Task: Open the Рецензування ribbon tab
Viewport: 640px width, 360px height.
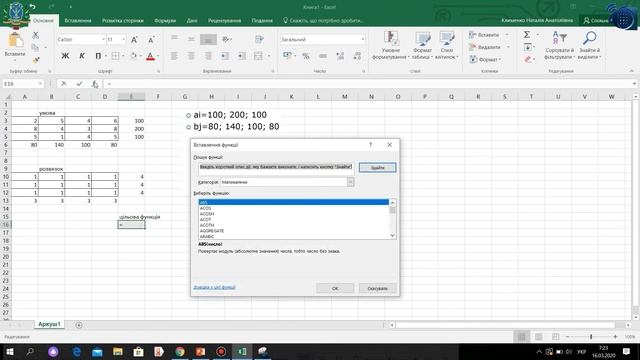Action: click(x=224, y=20)
